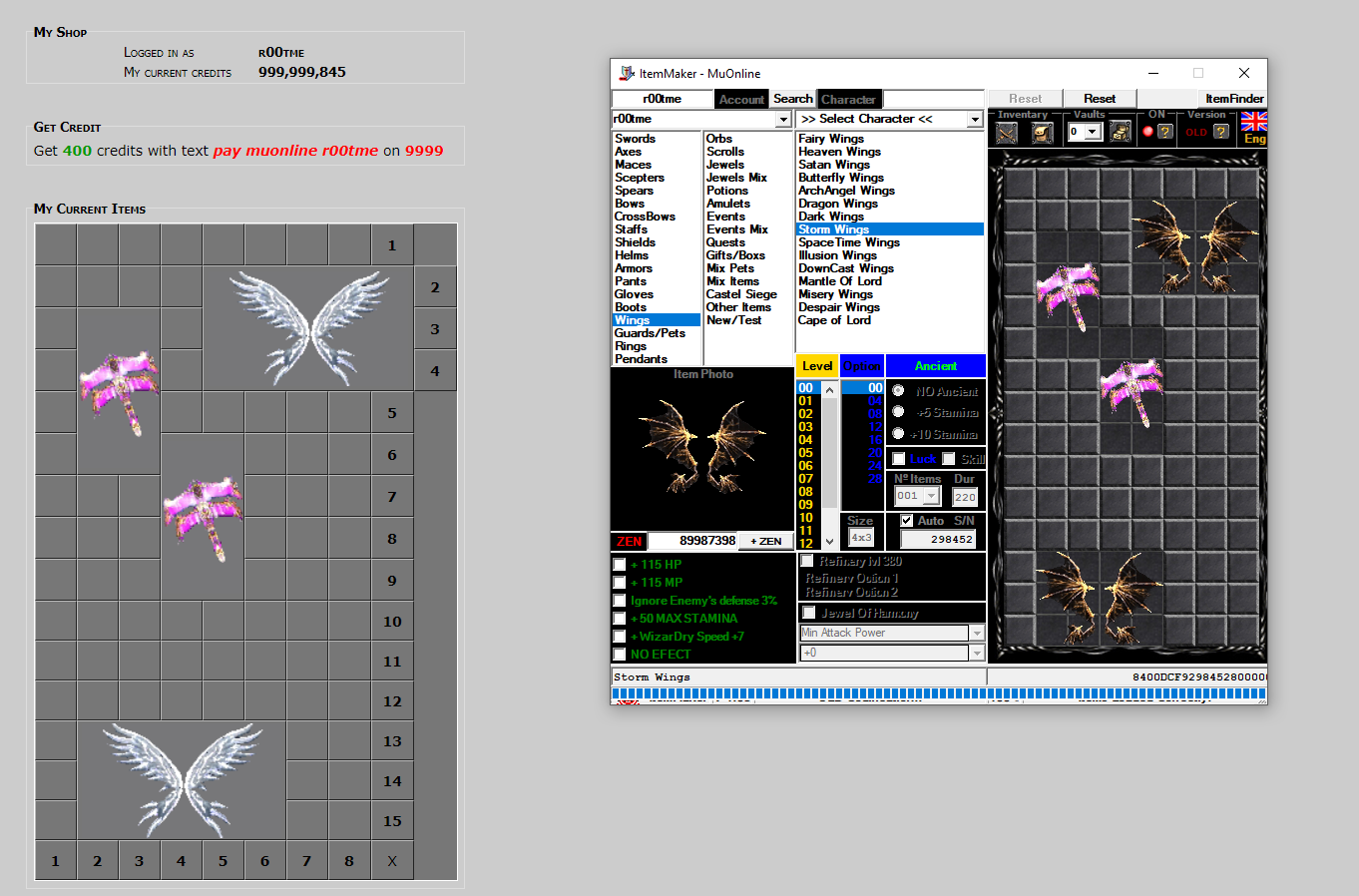This screenshot has width=1359, height=896.
Task: Click the enabled Reset button beside ItemFinder
Action: click(1100, 99)
